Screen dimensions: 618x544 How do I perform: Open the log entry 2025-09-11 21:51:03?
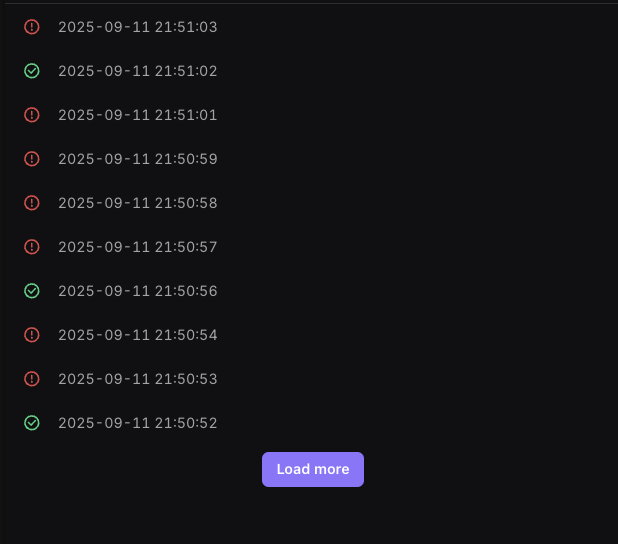[x=138, y=27]
